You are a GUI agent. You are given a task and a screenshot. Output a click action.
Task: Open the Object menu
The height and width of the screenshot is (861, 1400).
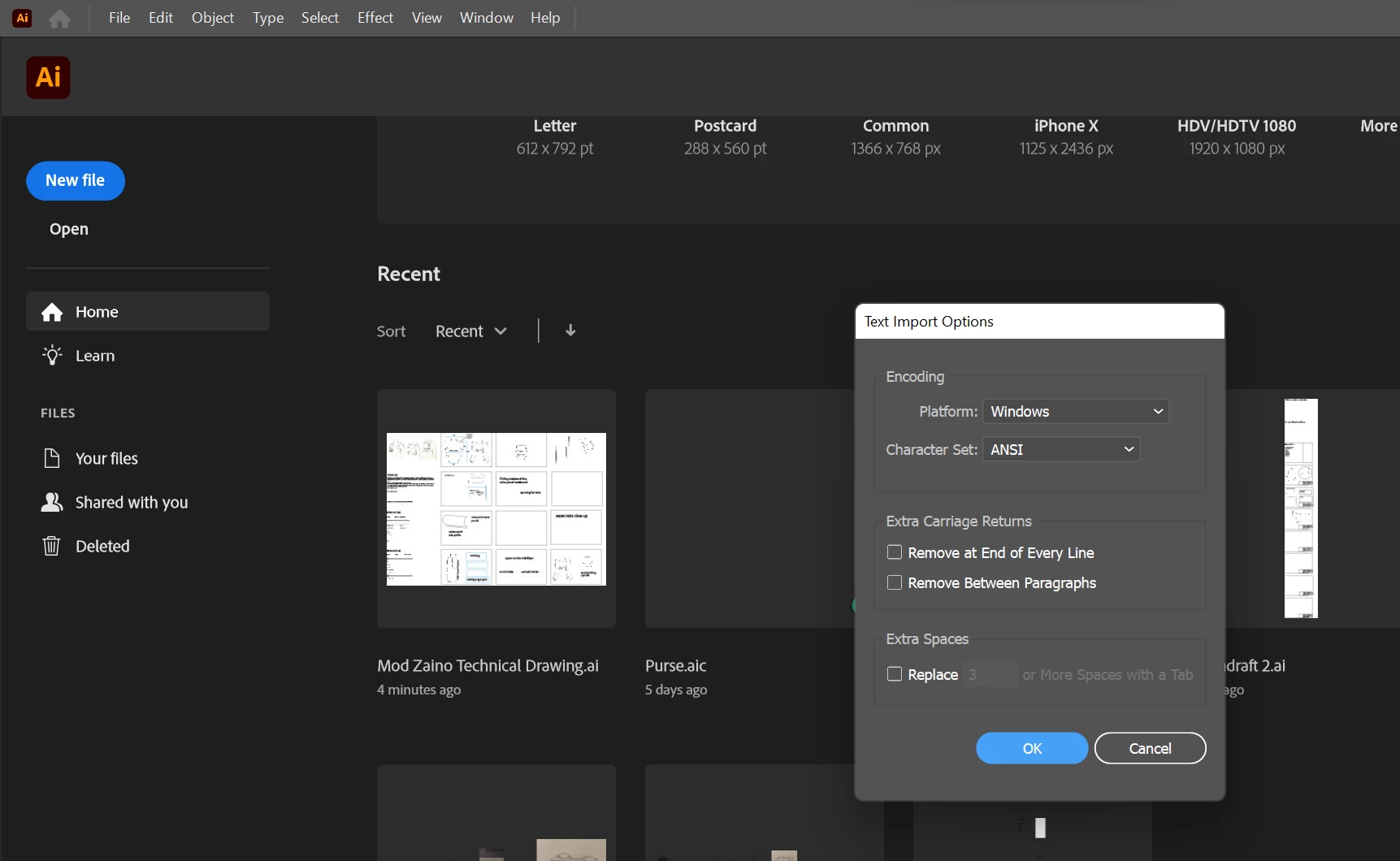[213, 18]
